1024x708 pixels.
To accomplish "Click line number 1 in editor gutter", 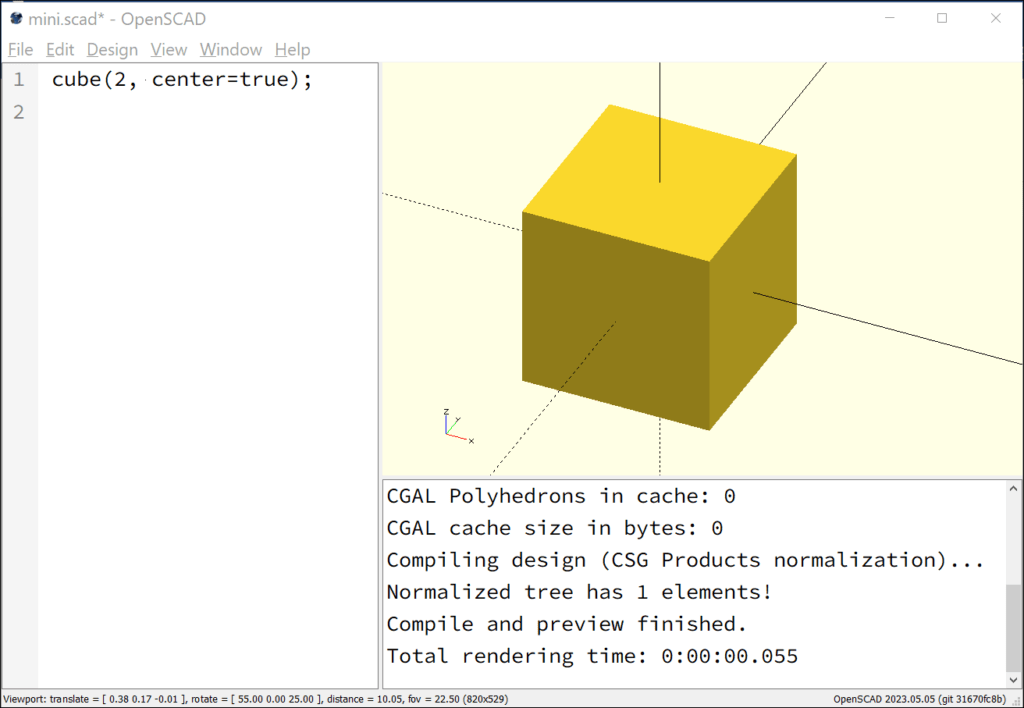I will (19, 80).
